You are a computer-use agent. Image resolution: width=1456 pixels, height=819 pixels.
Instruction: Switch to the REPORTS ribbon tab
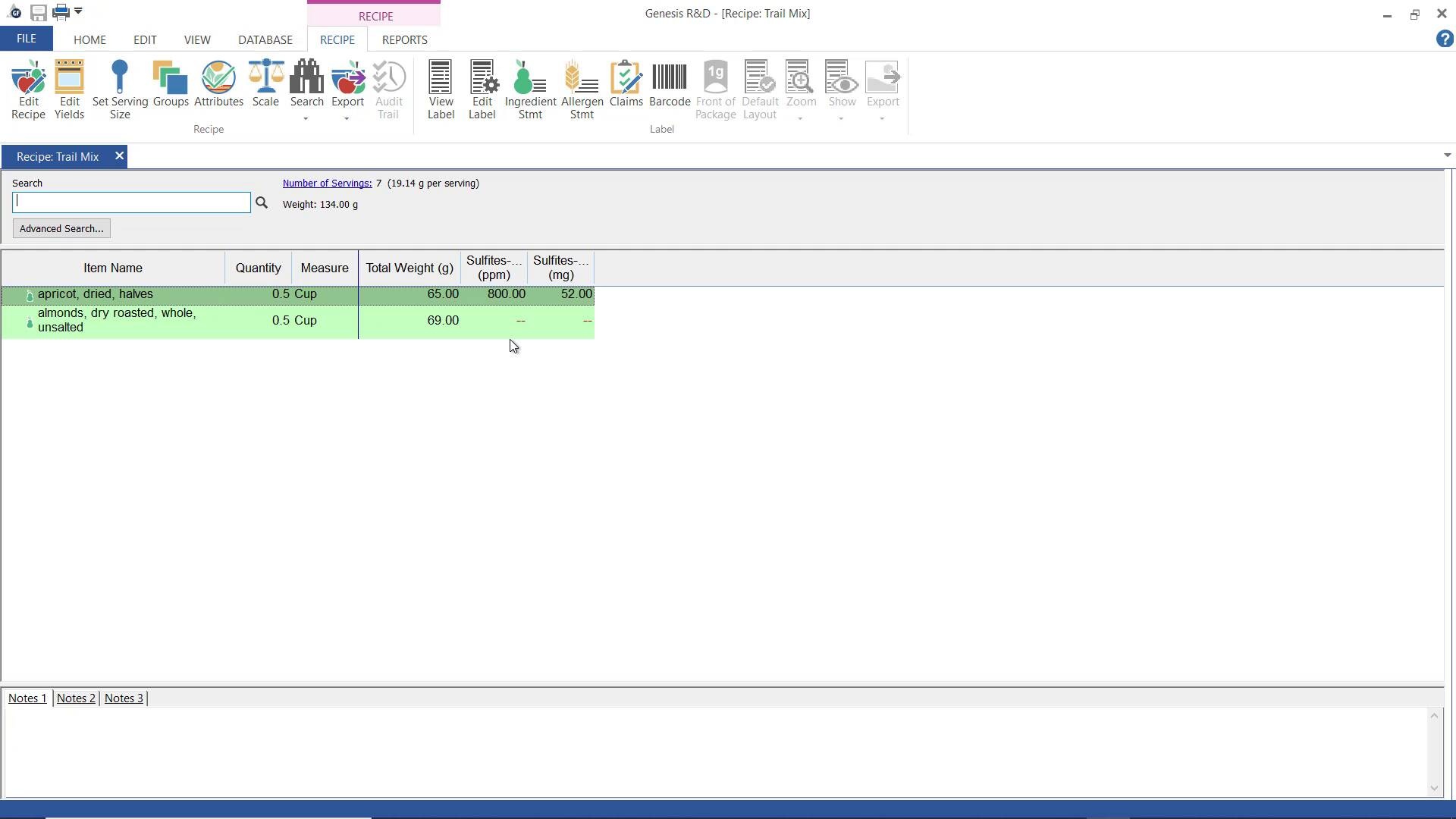(x=404, y=39)
